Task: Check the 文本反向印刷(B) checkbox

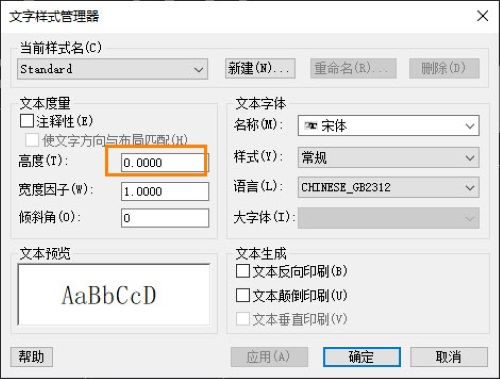Action: coord(243,271)
